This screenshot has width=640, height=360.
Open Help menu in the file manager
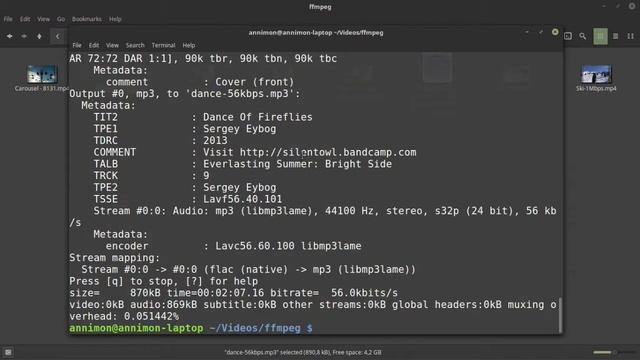115,19
